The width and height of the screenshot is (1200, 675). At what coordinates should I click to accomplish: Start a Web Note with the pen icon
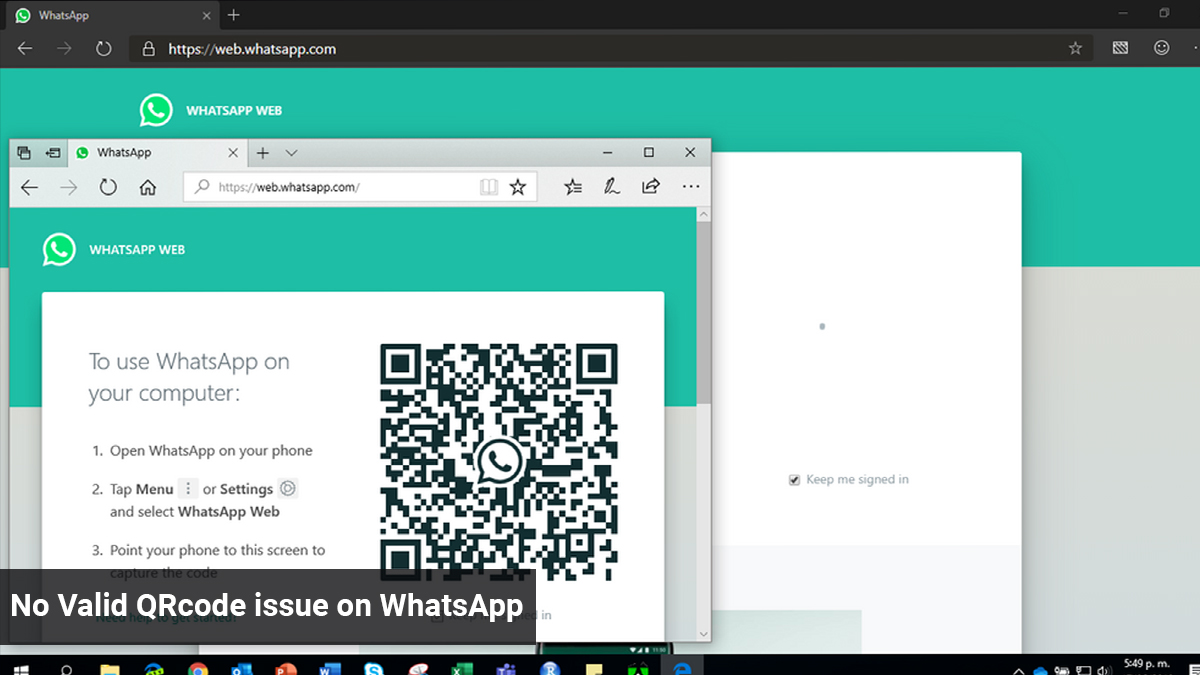click(612, 186)
